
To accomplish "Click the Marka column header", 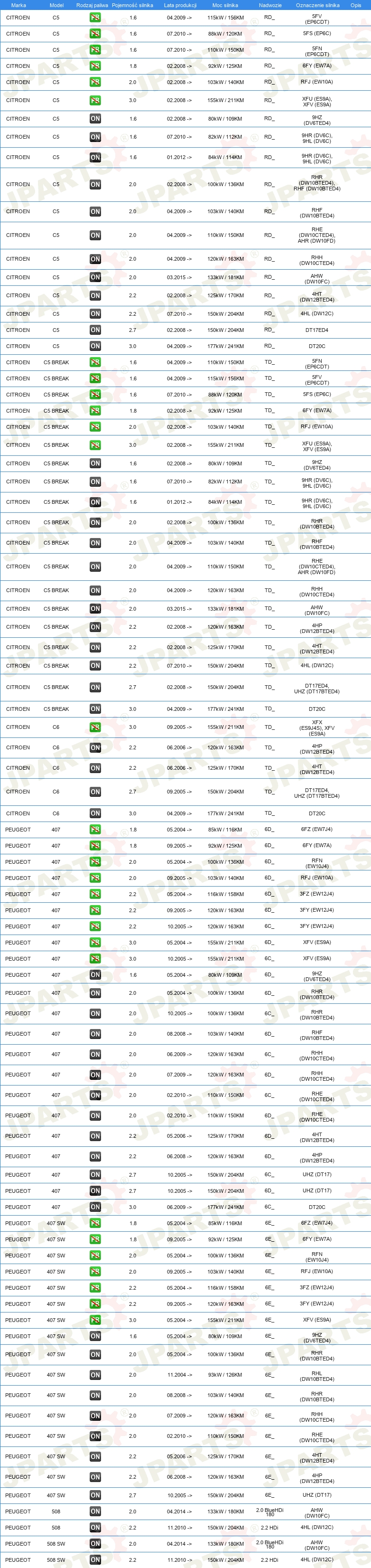I will 18,5.
